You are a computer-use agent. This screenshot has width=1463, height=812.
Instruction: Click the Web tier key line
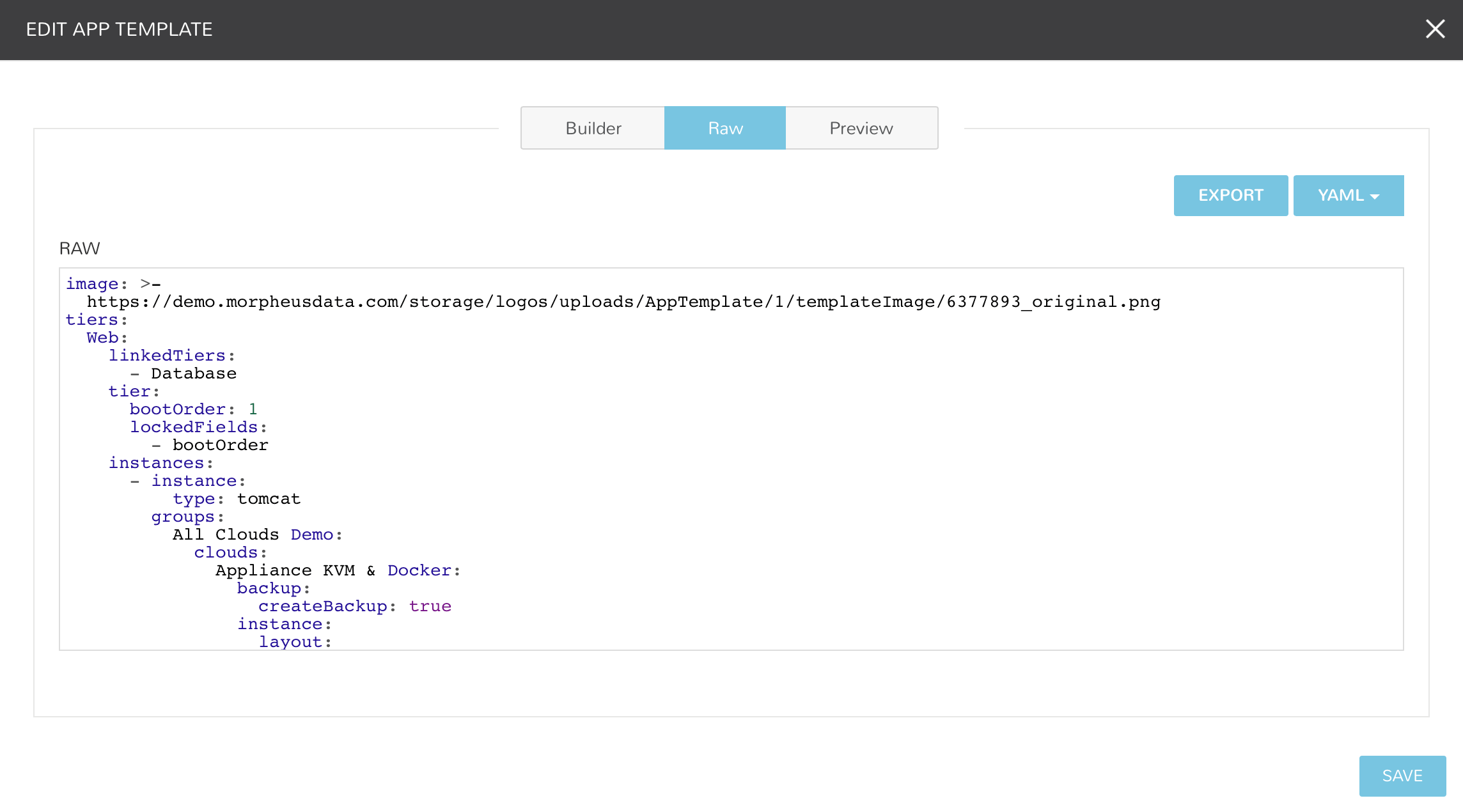pos(103,338)
